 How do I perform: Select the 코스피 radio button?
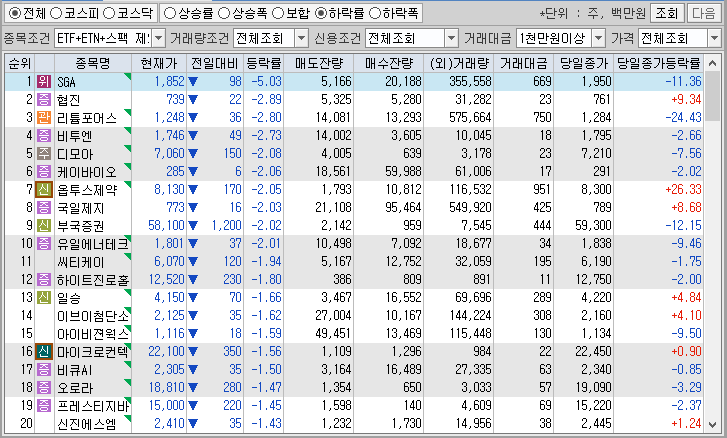[56, 13]
